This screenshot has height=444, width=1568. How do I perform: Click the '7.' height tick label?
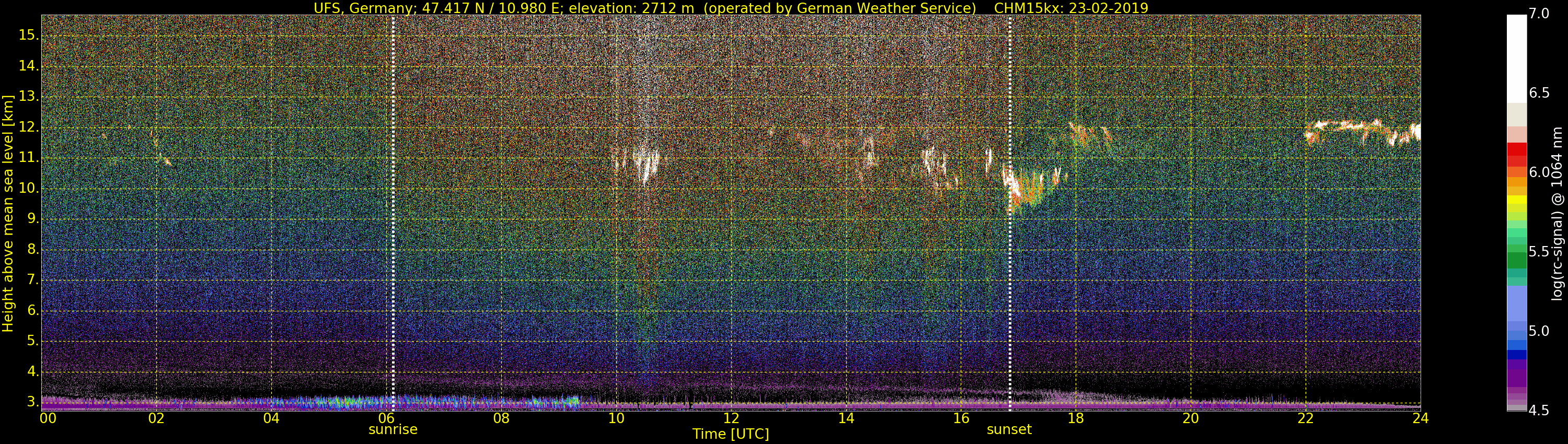pos(32,281)
